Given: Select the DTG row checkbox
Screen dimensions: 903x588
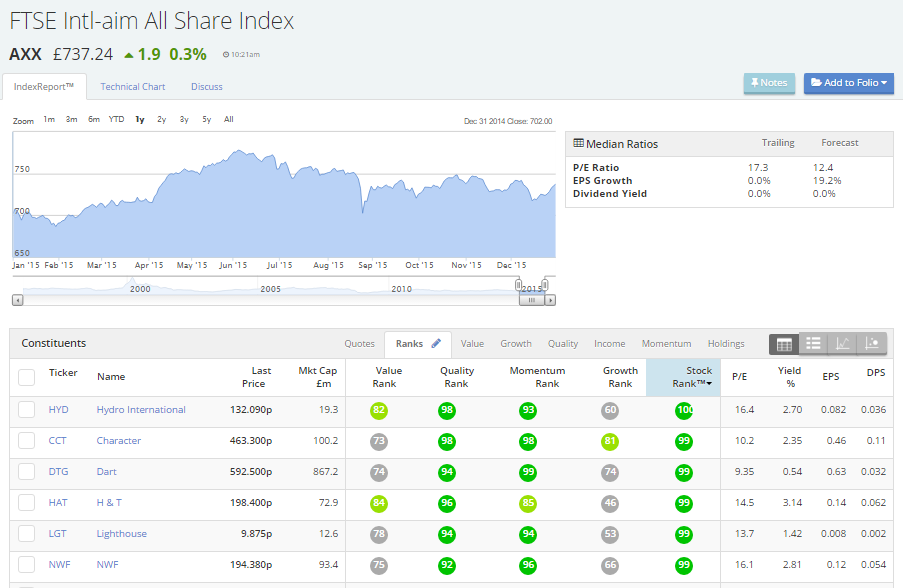Looking at the screenshot, I should point(26,472).
